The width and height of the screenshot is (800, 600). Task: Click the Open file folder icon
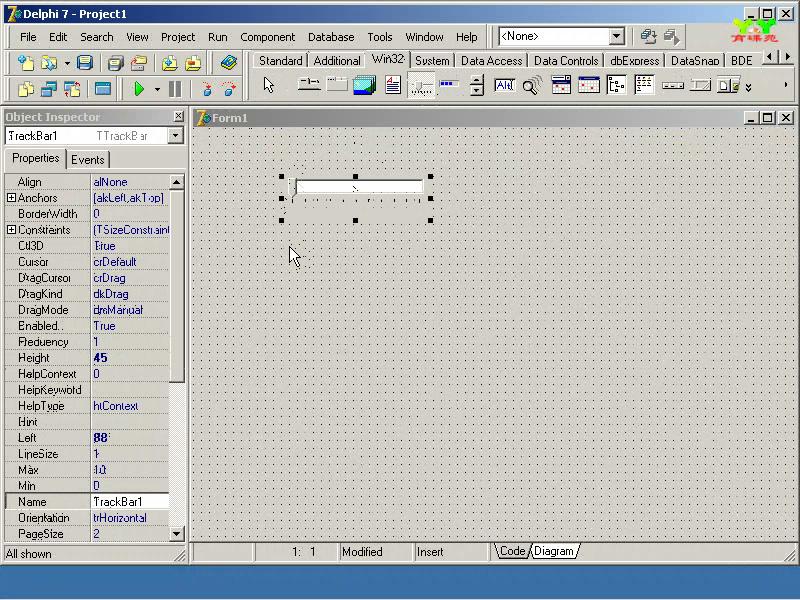49,63
